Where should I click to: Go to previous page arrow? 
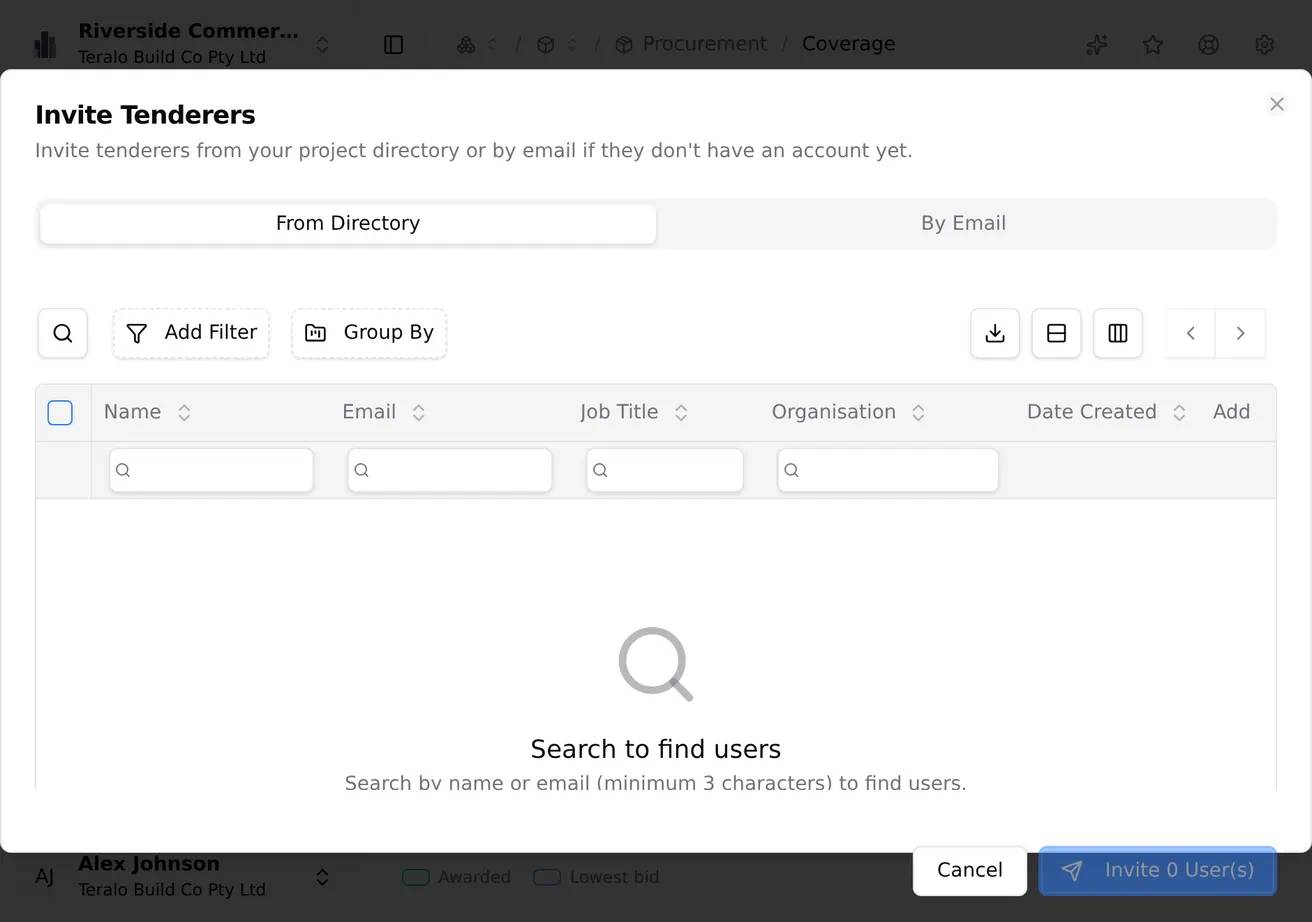[1191, 333]
